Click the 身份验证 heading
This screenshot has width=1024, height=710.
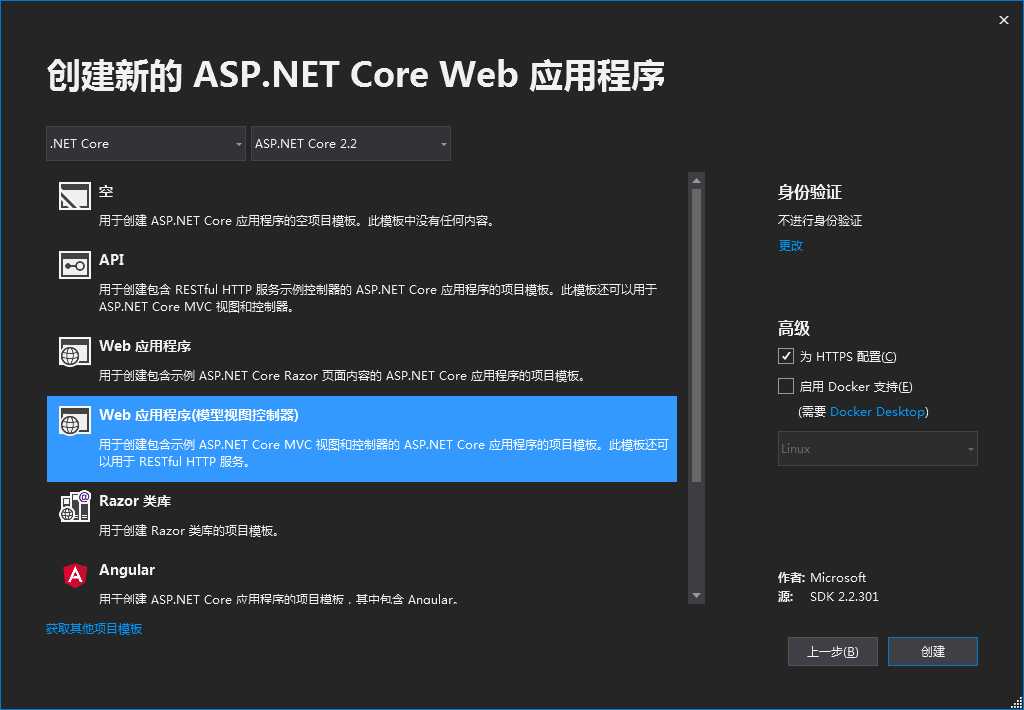click(810, 192)
